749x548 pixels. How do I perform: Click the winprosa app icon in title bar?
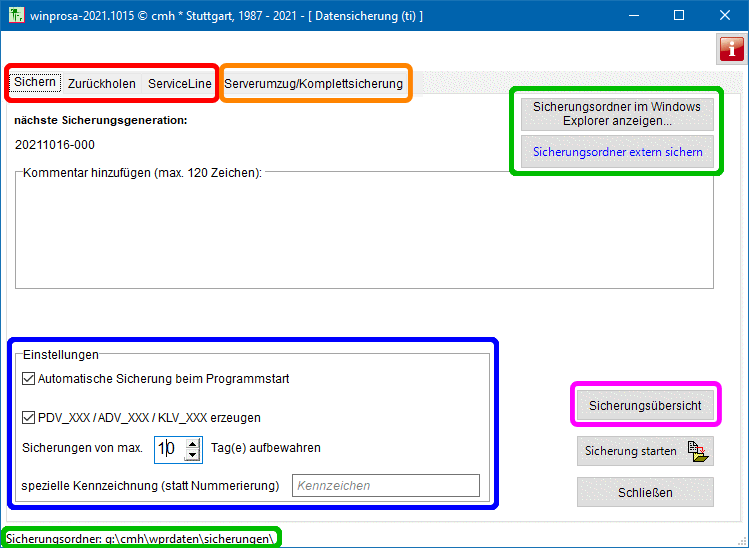click(14, 15)
